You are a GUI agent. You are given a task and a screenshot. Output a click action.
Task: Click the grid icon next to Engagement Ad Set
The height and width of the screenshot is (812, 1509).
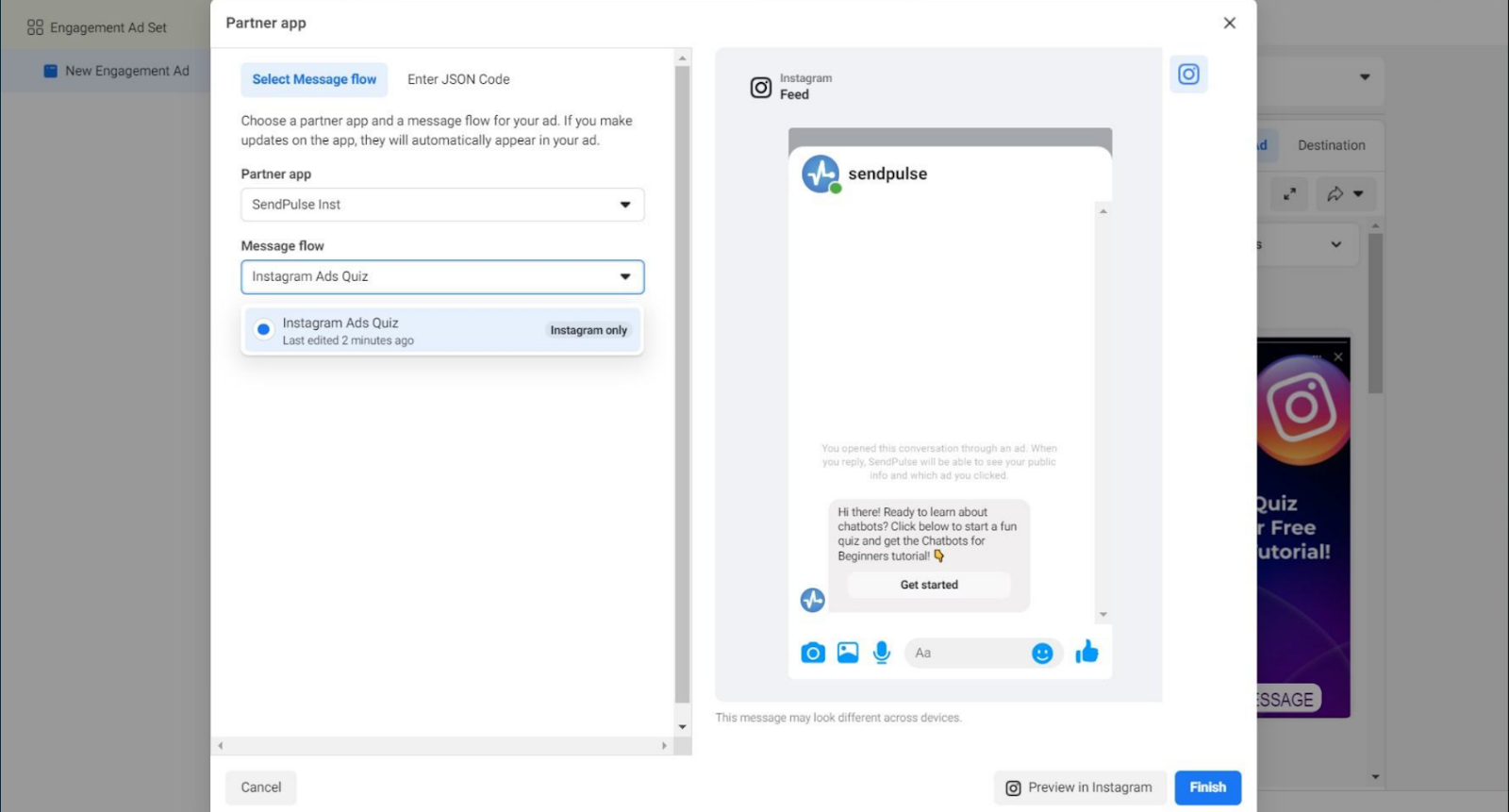[35, 27]
